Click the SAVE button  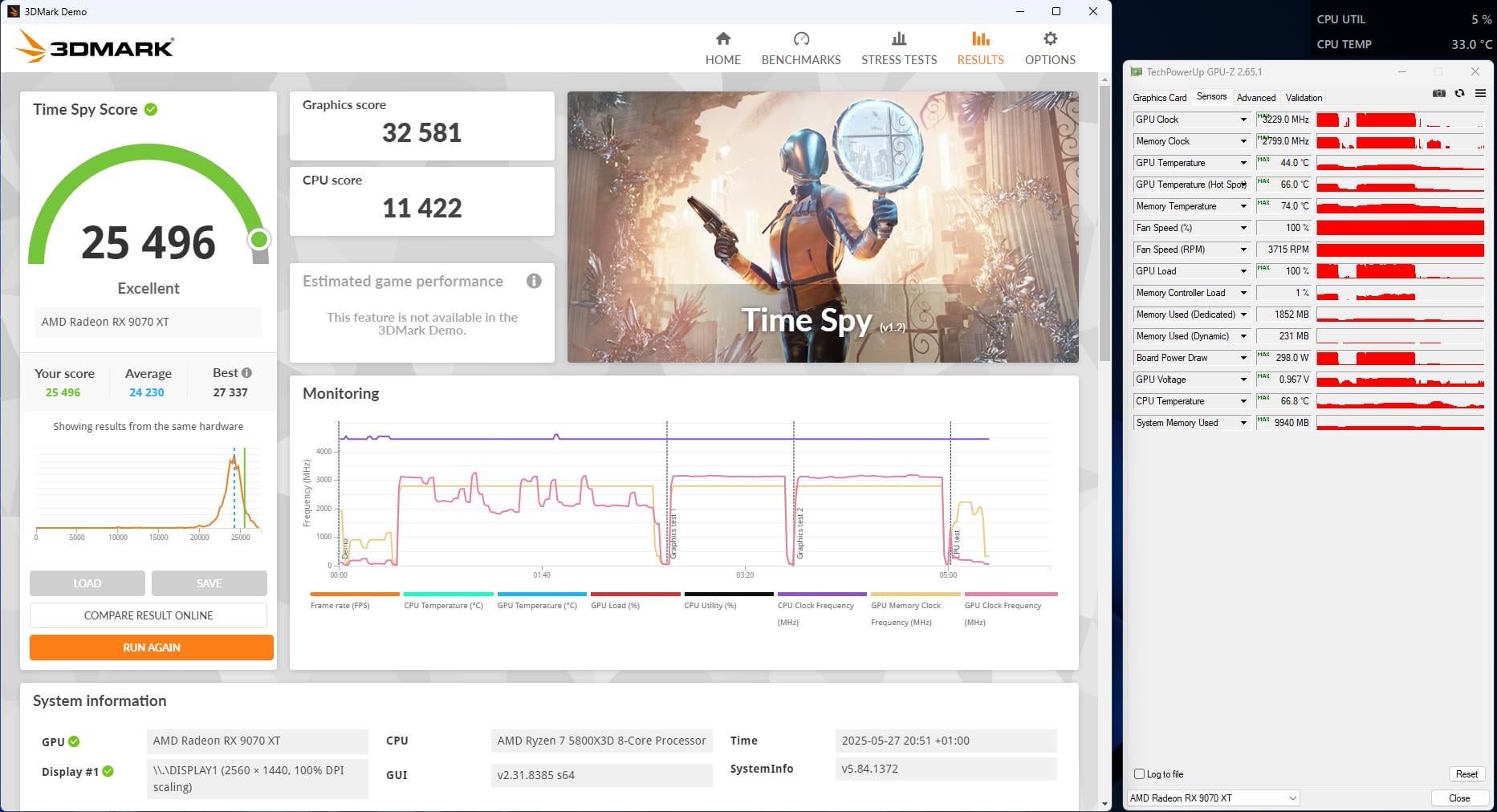[x=209, y=583]
